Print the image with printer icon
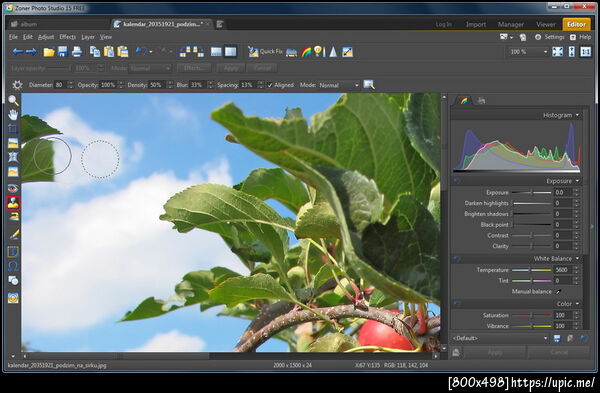The image size is (600, 393). pos(77,52)
